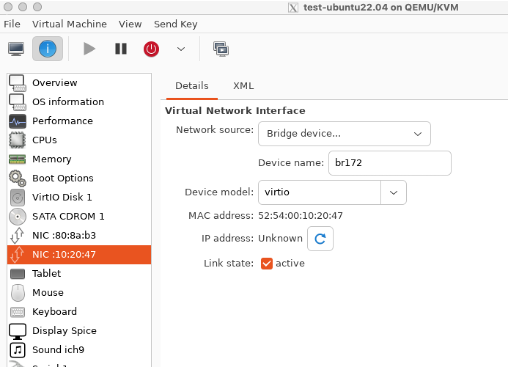This screenshot has height=368, width=508.
Task: Open the Send Key menu
Action: [x=175, y=24]
